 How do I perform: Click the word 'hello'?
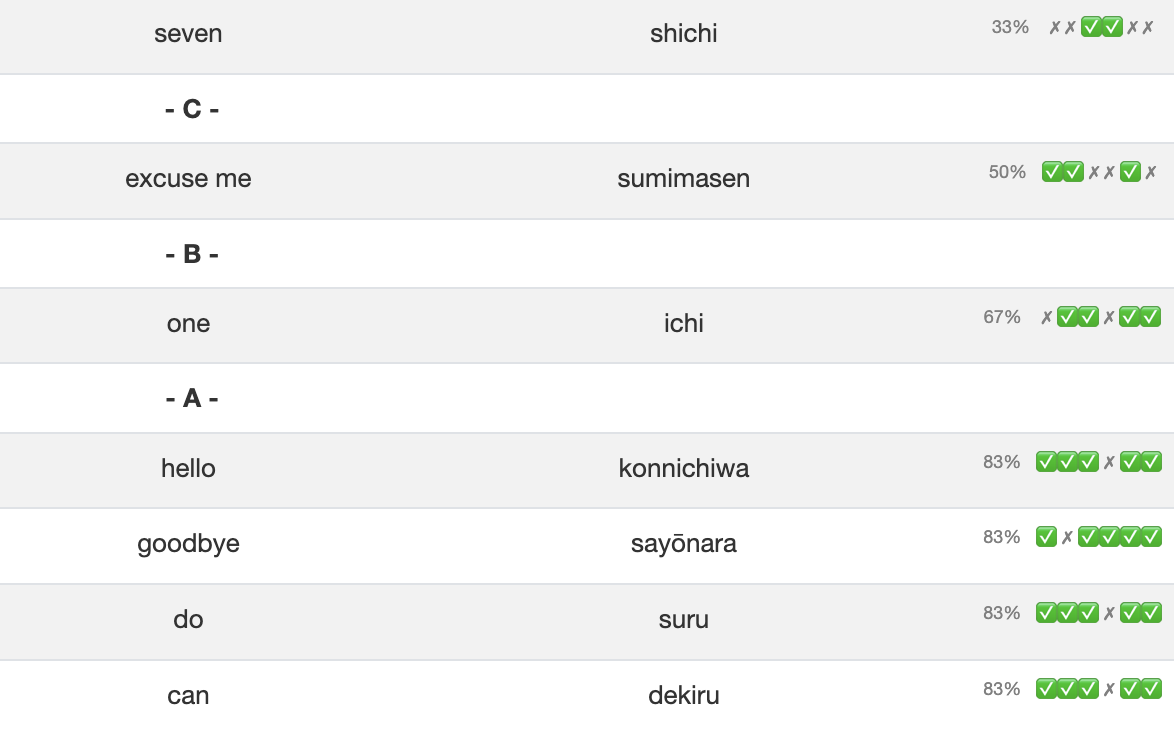tap(188, 469)
